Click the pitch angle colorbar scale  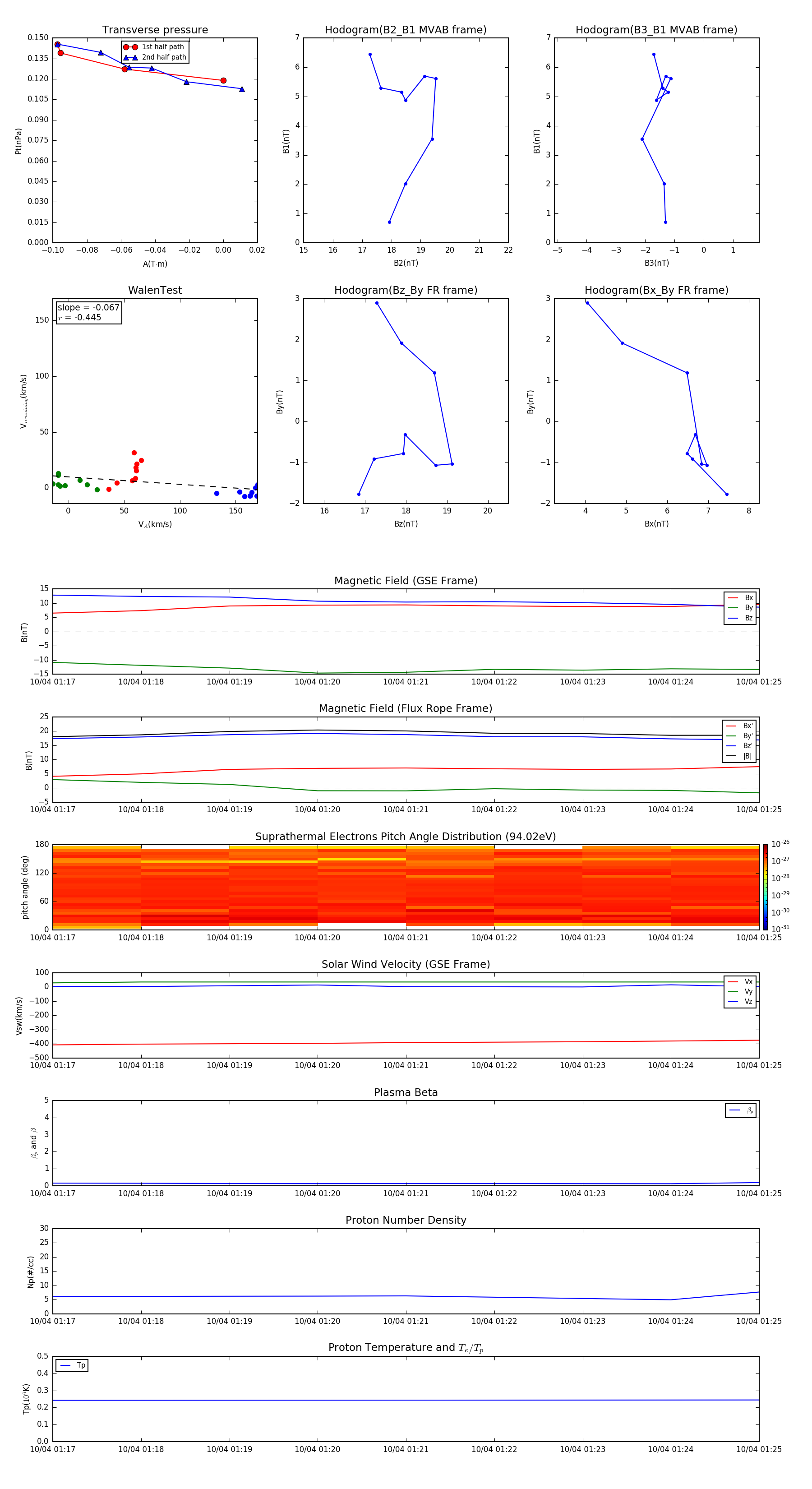[765, 887]
